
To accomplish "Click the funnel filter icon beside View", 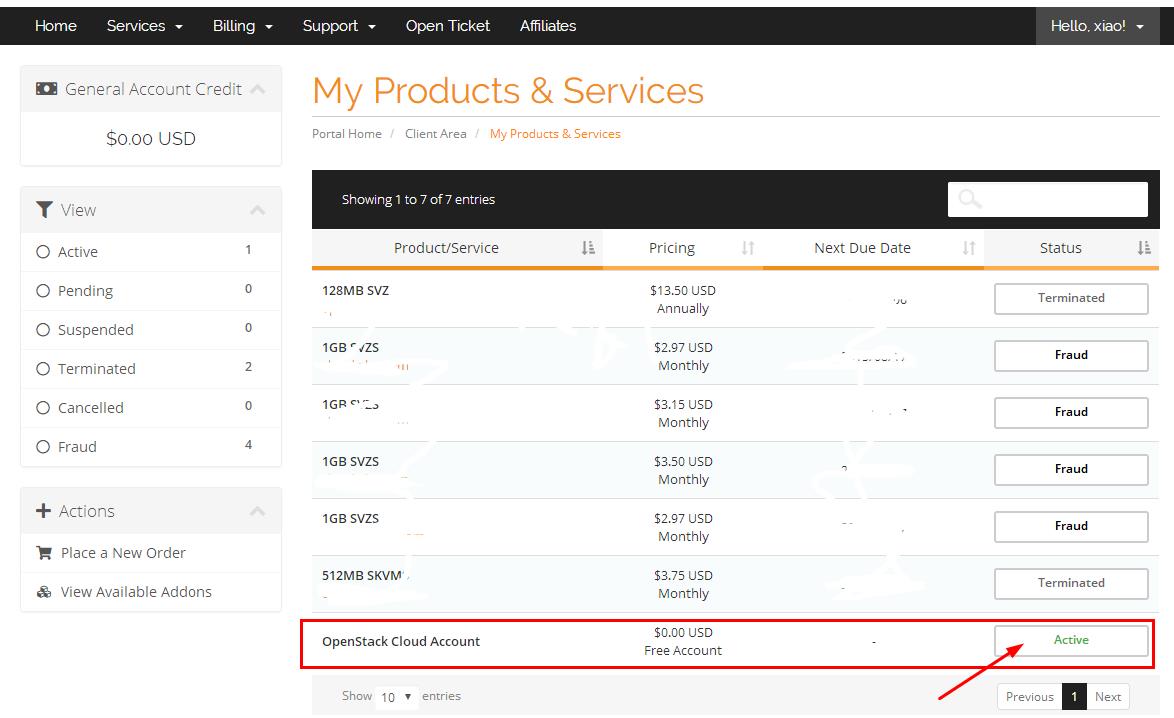I will click(x=44, y=210).
